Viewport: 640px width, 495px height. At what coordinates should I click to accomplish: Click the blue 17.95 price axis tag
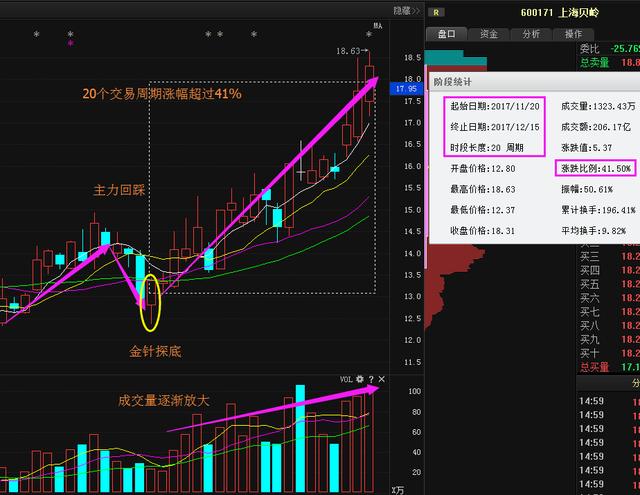click(x=406, y=89)
